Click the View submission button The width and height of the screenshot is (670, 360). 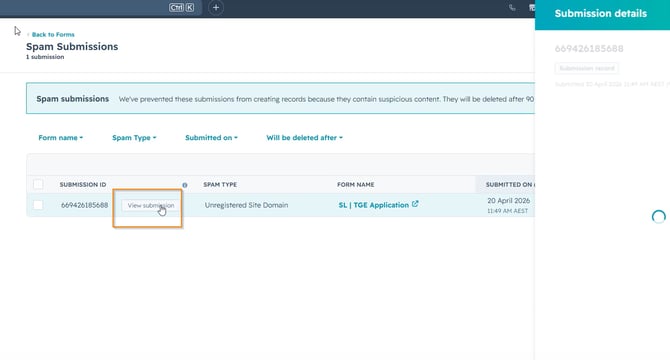[x=151, y=205]
